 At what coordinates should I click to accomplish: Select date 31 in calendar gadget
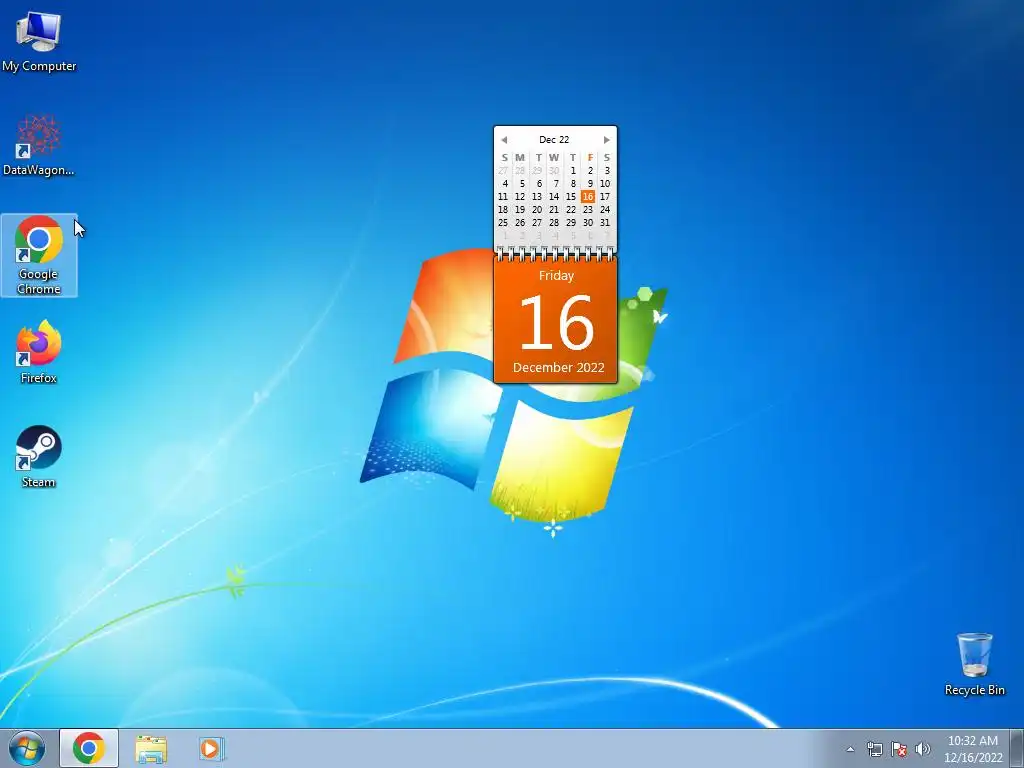(x=605, y=223)
